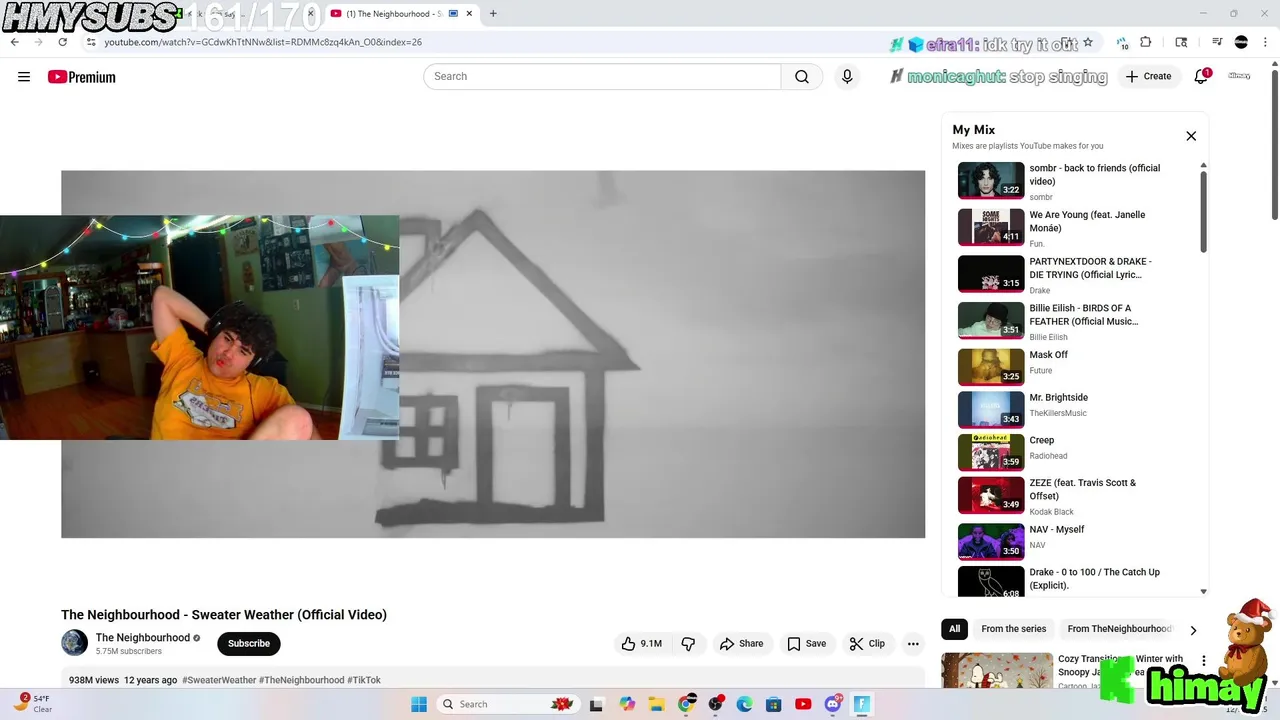
Task: Open #TikTok hashtag link
Action: tap(364, 680)
